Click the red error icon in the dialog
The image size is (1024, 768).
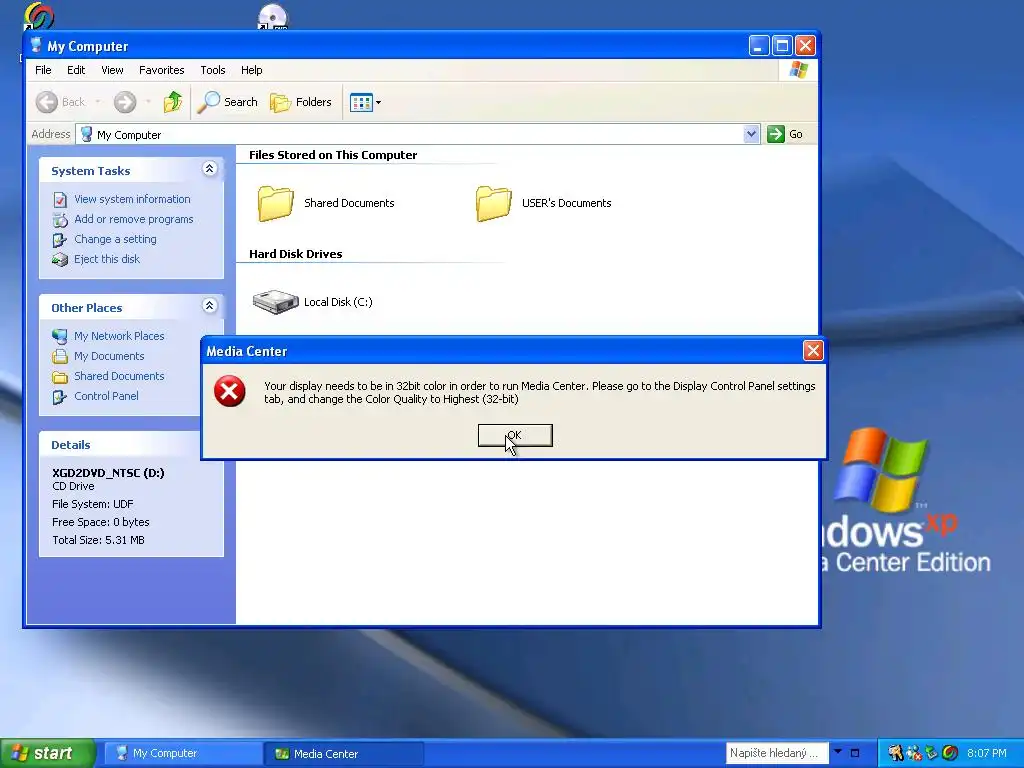pyautogui.click(x=230, y=391)
